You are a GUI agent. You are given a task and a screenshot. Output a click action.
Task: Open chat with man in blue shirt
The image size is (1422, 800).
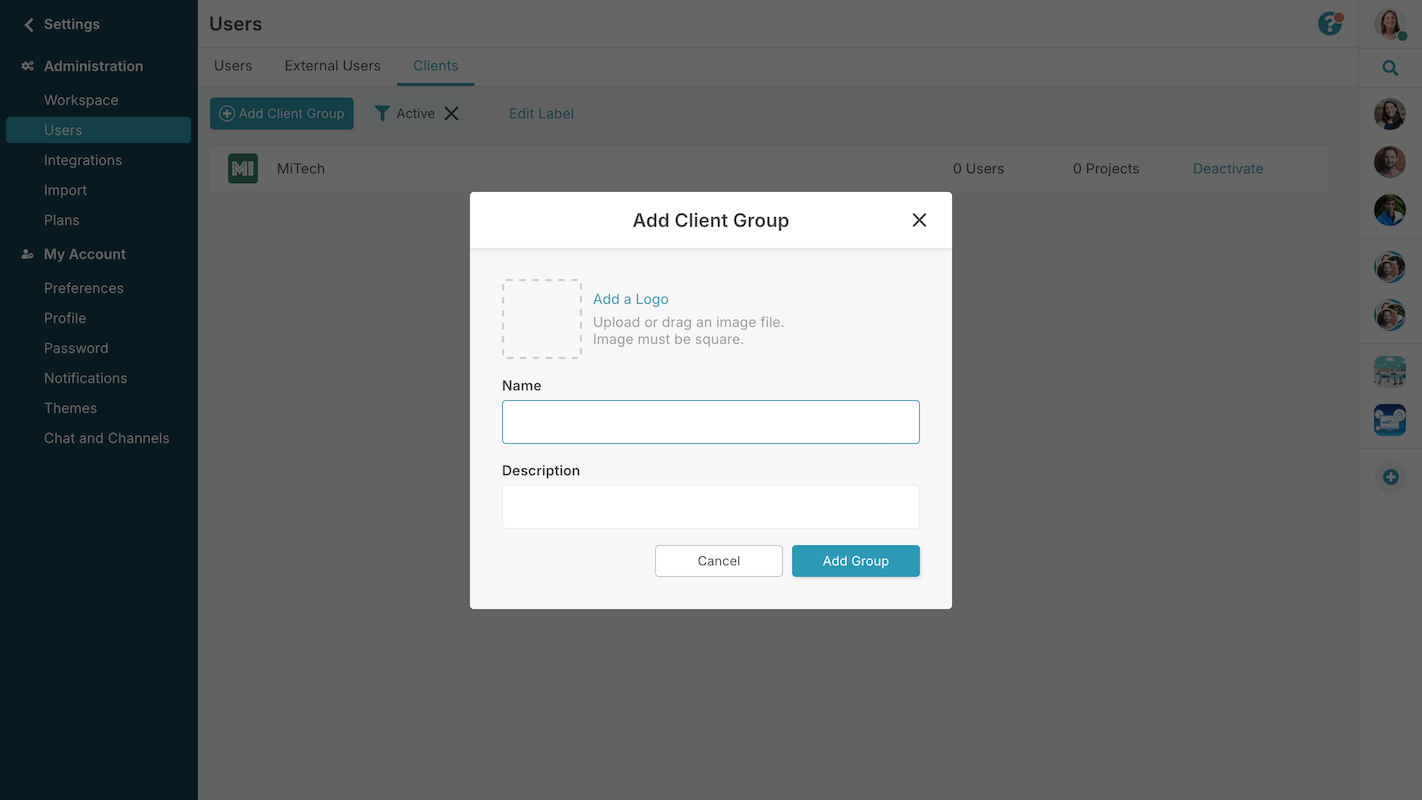(x=1390, y=210)
